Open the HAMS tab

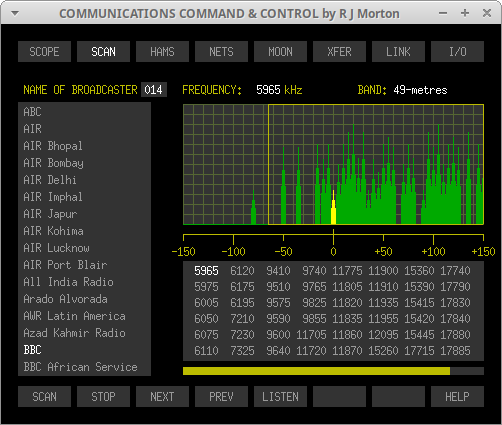pos(162,52)
